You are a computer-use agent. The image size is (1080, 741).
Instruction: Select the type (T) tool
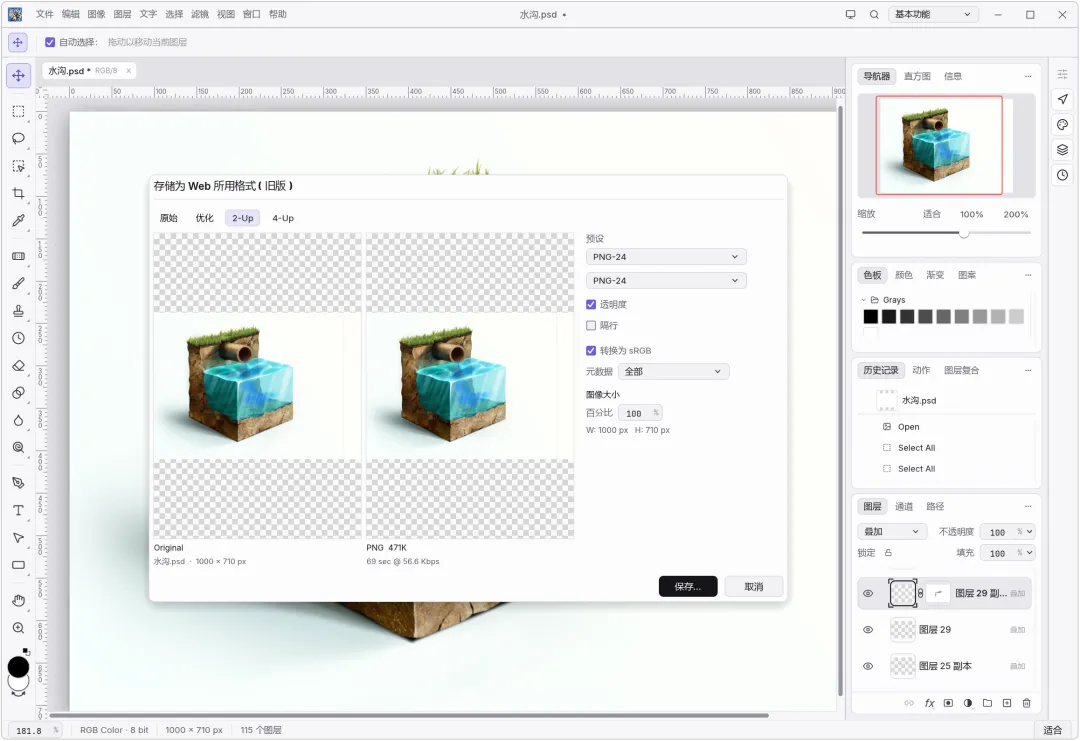tap(19, 510)
